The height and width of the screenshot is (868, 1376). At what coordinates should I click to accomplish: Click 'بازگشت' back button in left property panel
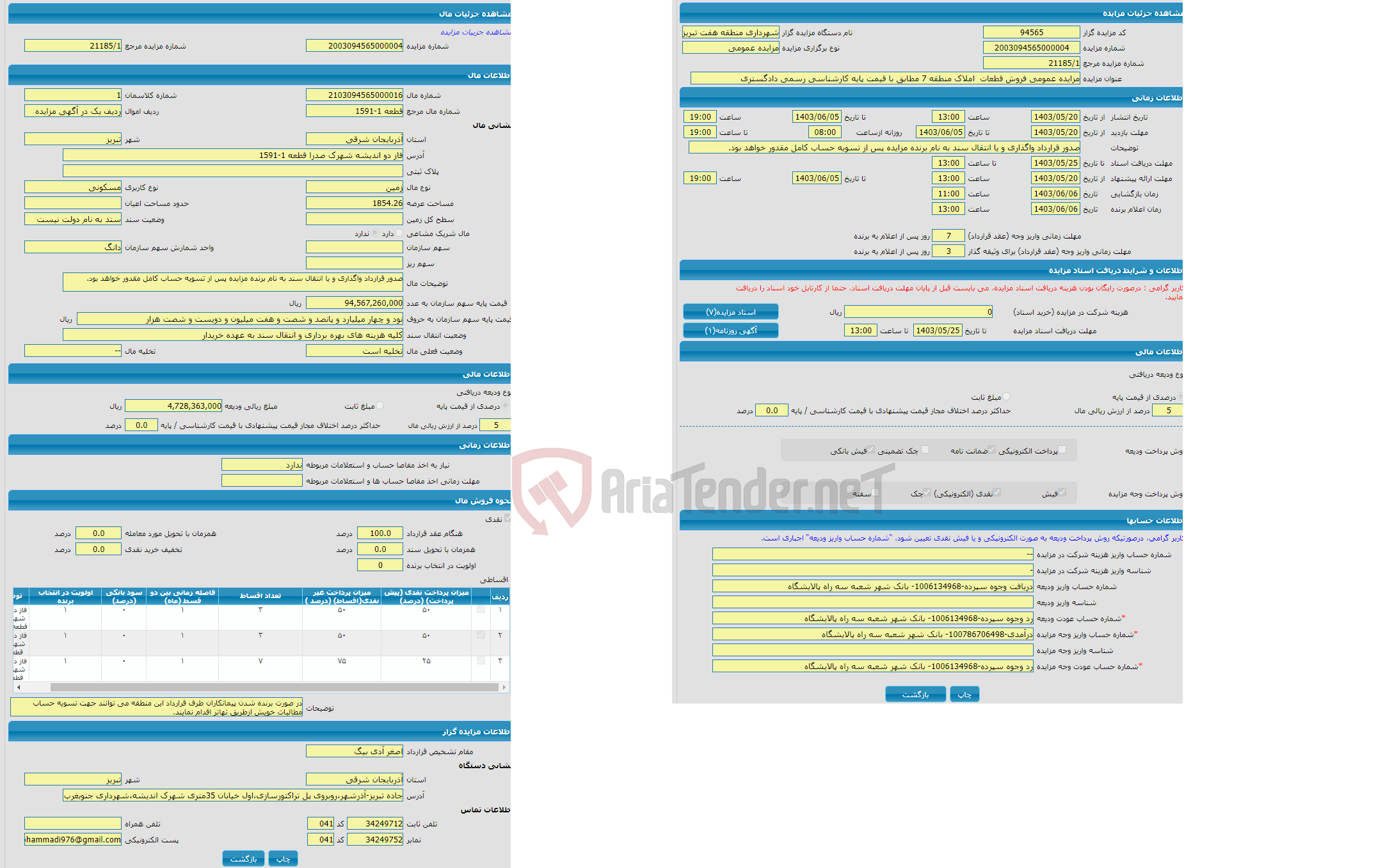click(x=243, y=859)
